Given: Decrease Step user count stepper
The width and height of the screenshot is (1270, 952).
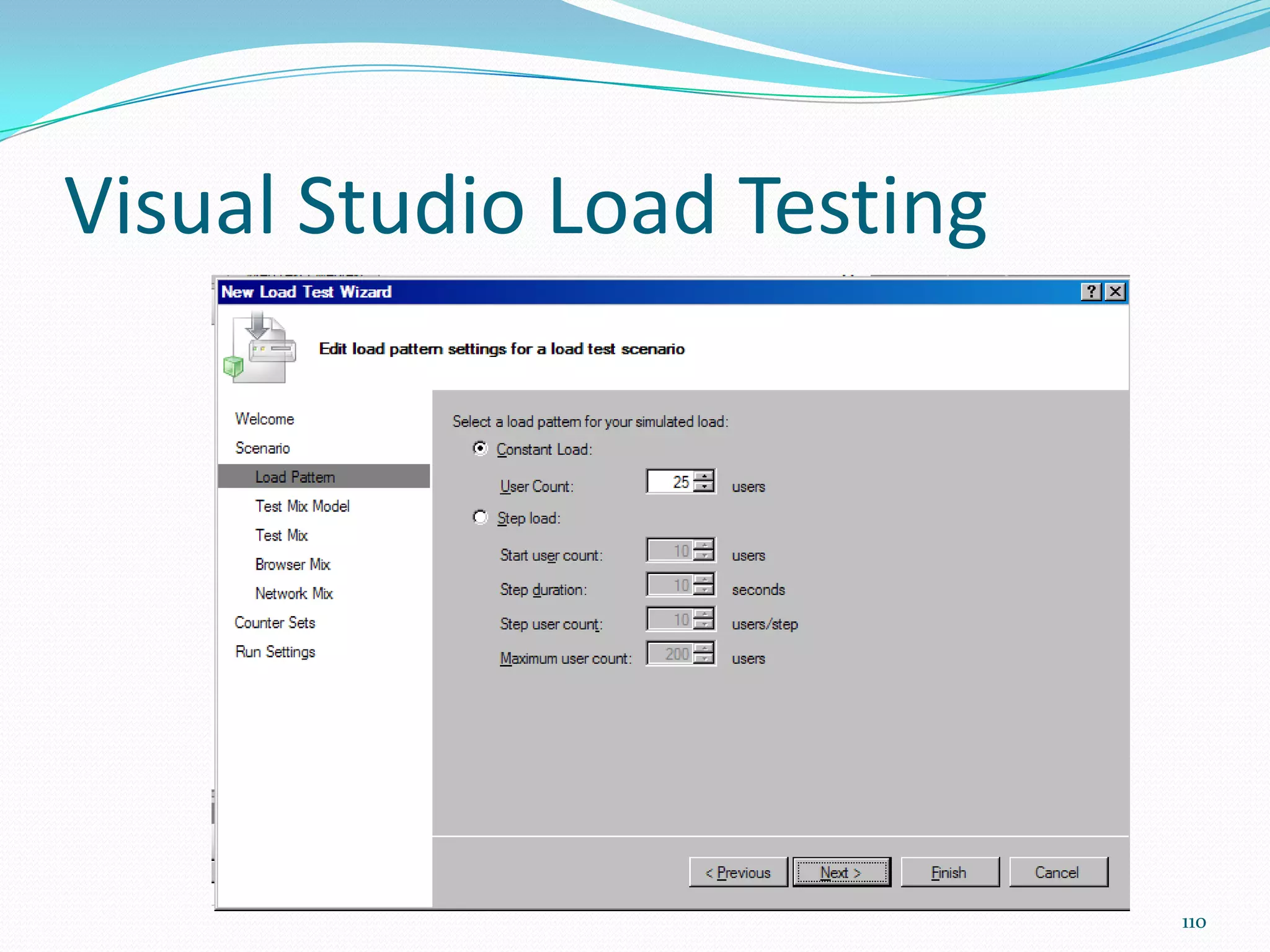Looking at the screenshot, I should [704, 625].
